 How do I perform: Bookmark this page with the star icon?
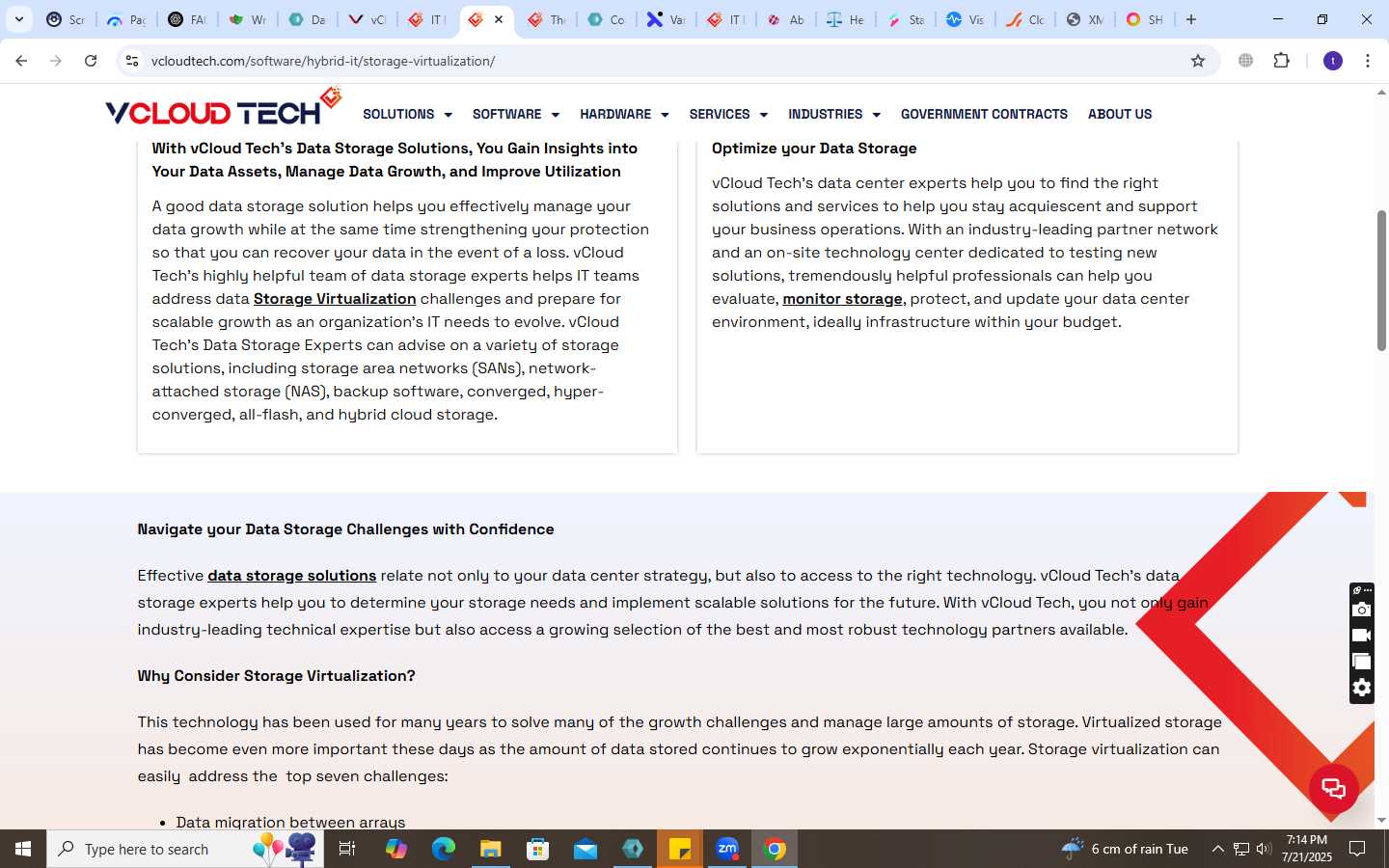tap(1198, 61)
